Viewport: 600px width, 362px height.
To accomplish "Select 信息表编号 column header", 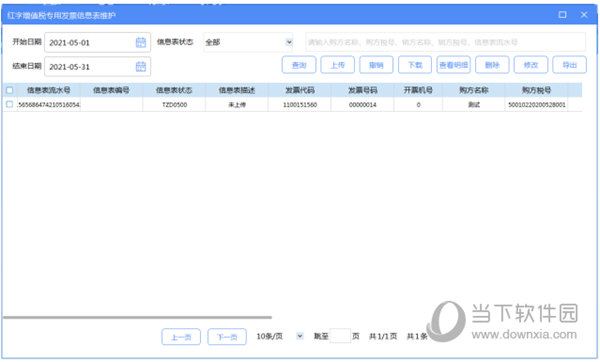I will [x=111, y=90].
